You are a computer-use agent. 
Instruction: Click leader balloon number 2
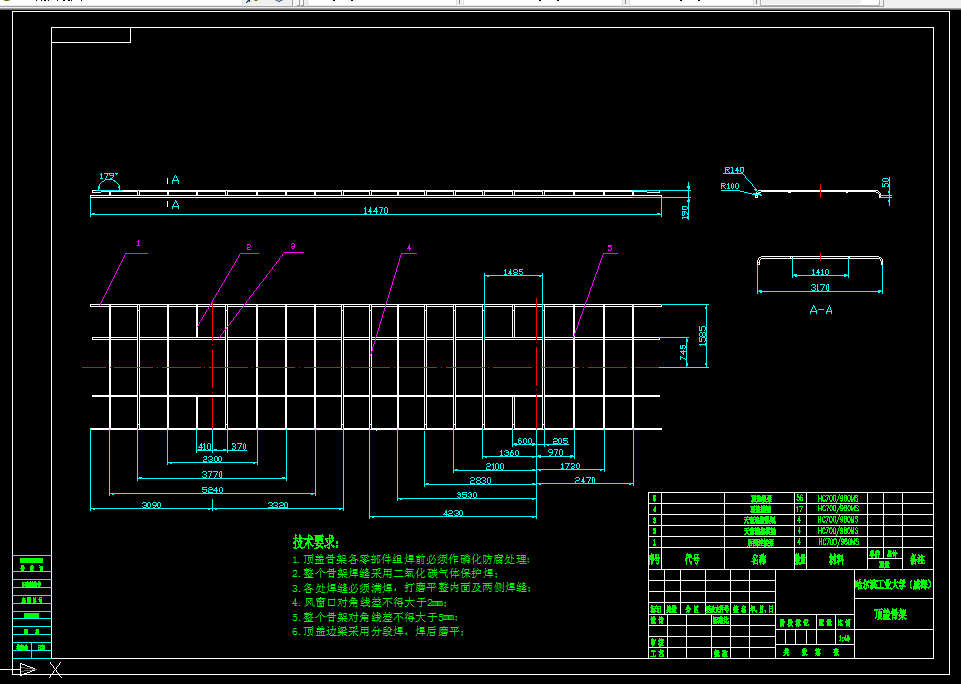[x=249, y=247]
